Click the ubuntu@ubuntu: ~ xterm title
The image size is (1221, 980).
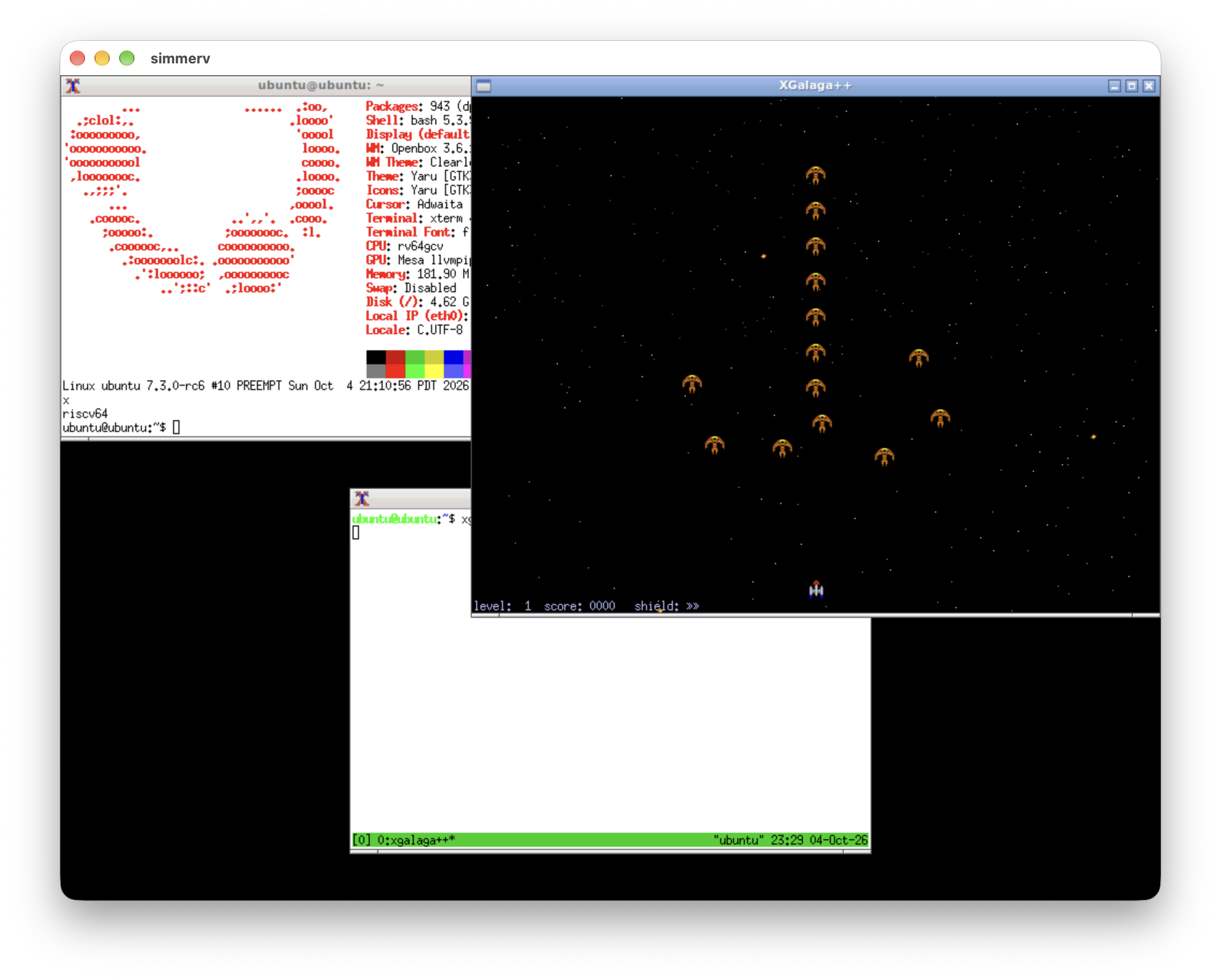[x=321, y=85]
